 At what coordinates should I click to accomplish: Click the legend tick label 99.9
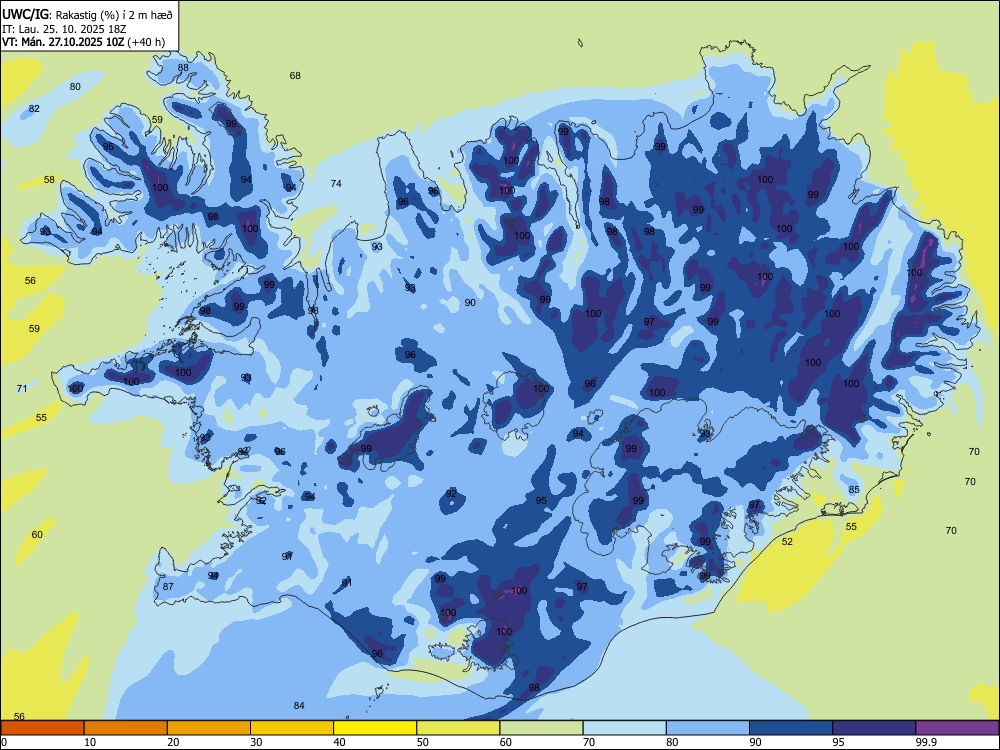coord(926,742)
